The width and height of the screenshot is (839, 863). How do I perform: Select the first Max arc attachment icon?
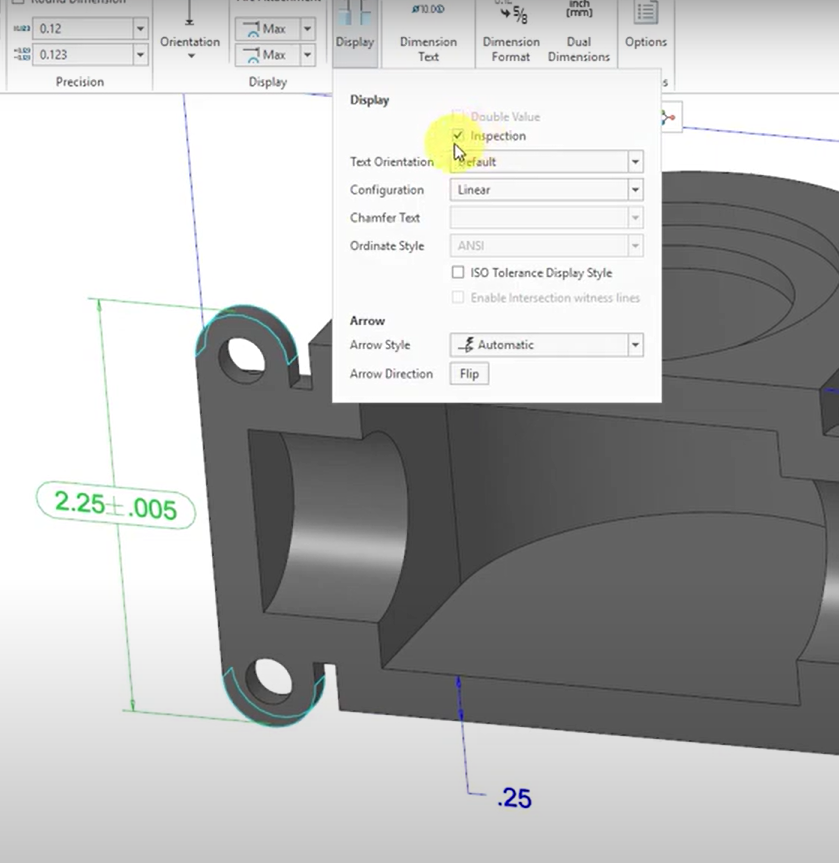click(x=268, y=28)
